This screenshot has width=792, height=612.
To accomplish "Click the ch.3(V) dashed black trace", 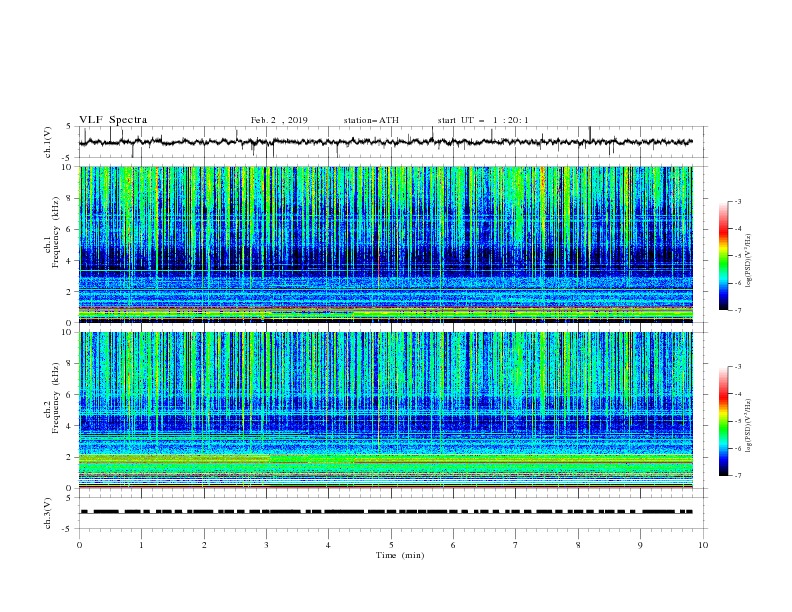I will (x=386, y=512).
